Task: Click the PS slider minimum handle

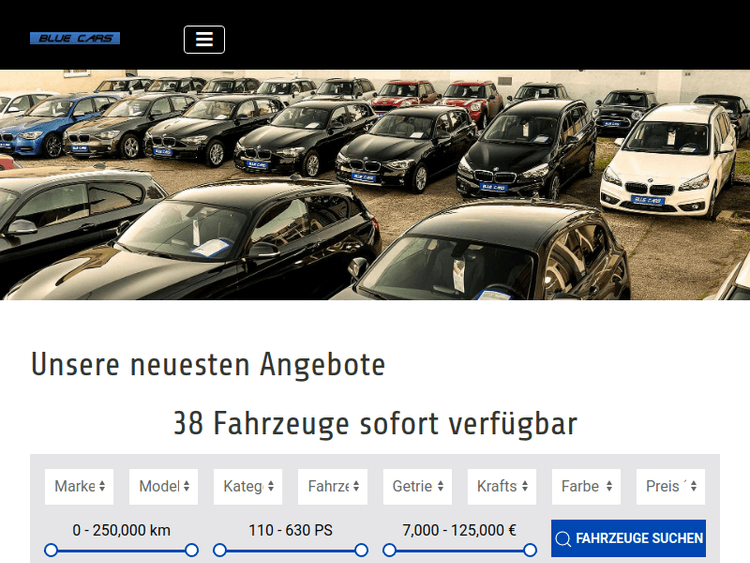Action: tap(220, 550)
